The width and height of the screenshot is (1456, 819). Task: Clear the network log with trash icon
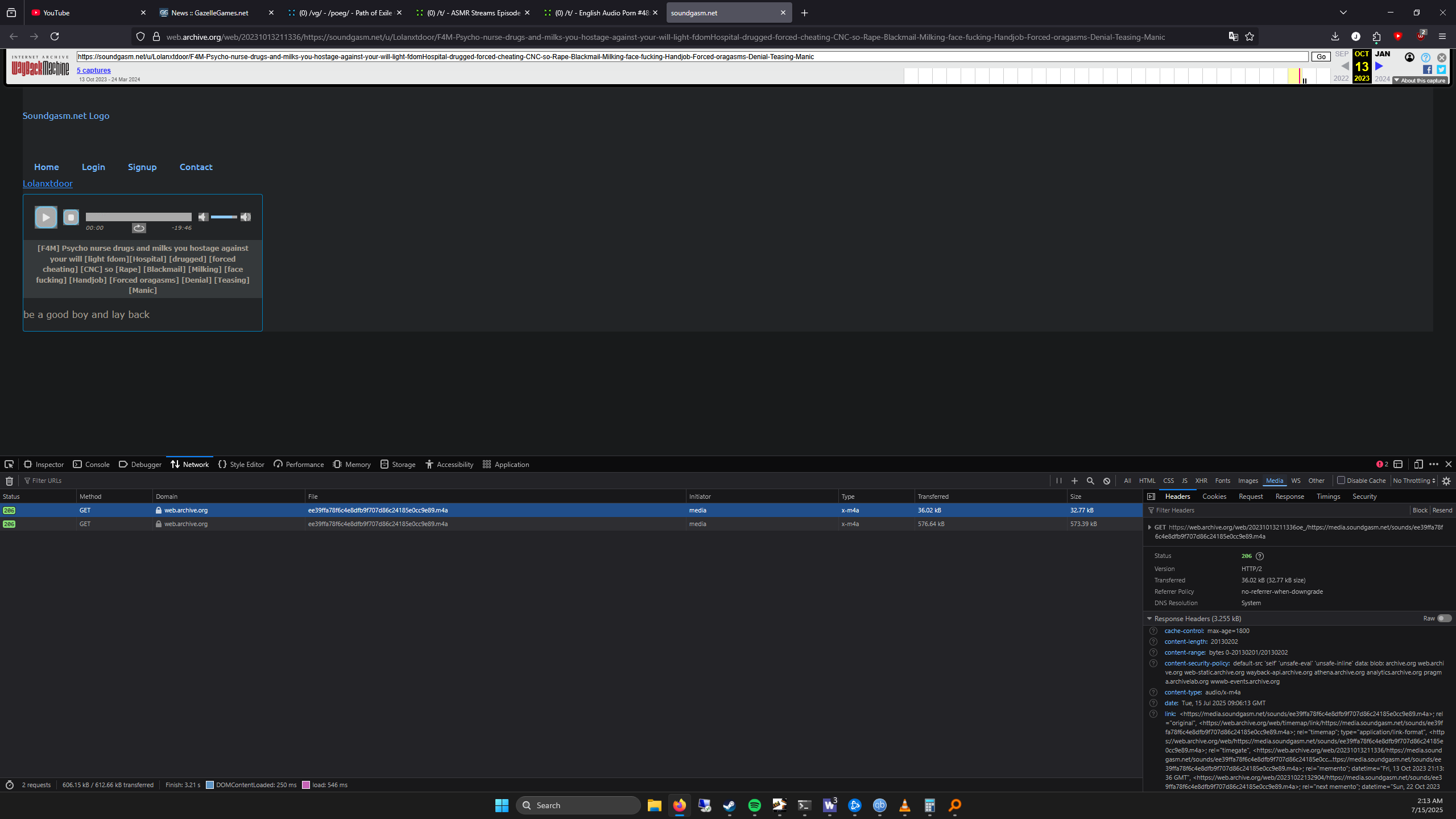[x=9, y=481]
